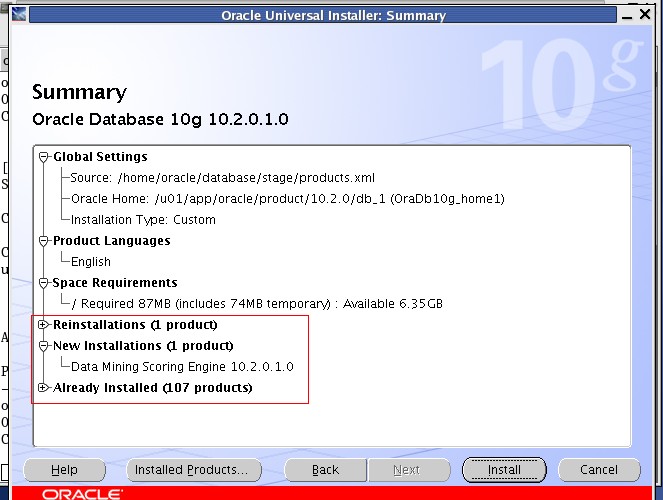Expand the Reinstallations (1 product) node

click(x=44, y=325)
